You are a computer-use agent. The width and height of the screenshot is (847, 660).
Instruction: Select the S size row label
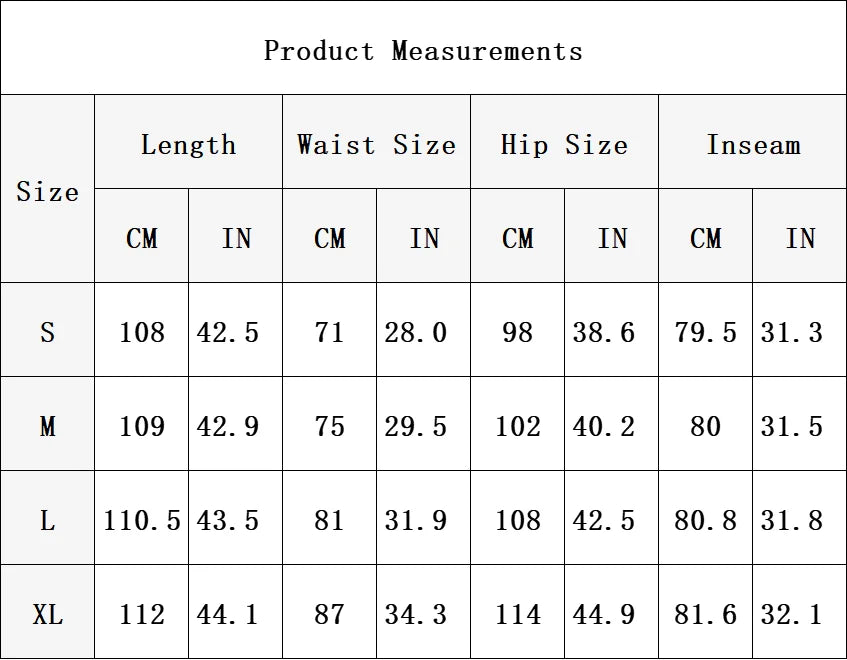[x=48, y=329]
